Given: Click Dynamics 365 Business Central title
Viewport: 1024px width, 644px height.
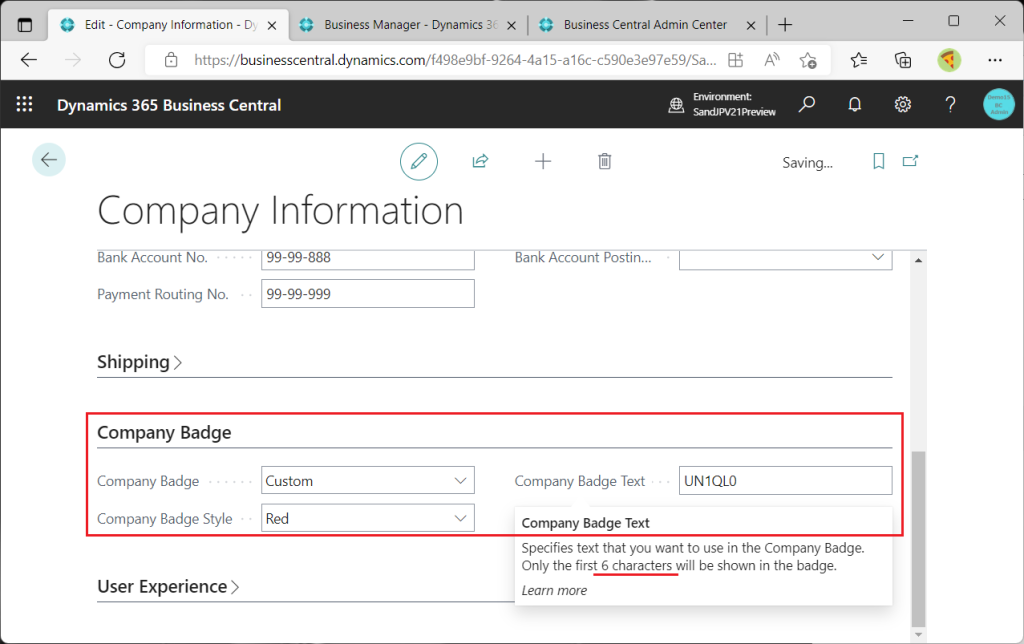Looking at the screenshot, I should [x=169, y=105].
